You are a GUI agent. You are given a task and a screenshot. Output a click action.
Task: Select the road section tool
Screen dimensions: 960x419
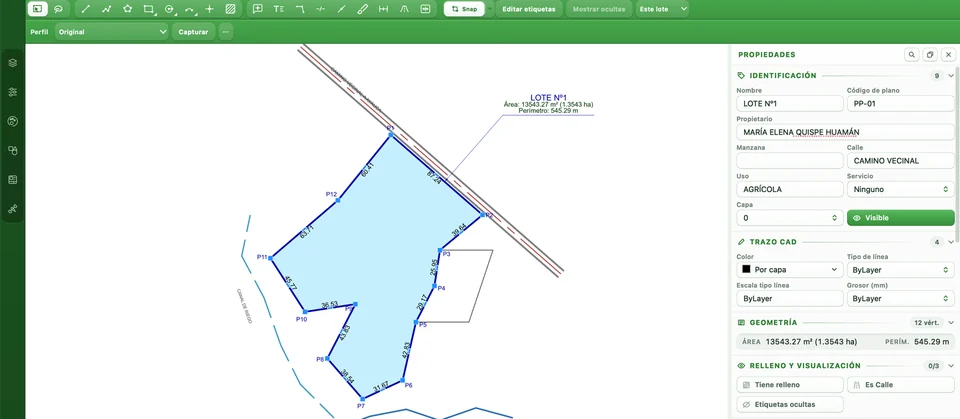pyautogui.click(x=404, y=9)
